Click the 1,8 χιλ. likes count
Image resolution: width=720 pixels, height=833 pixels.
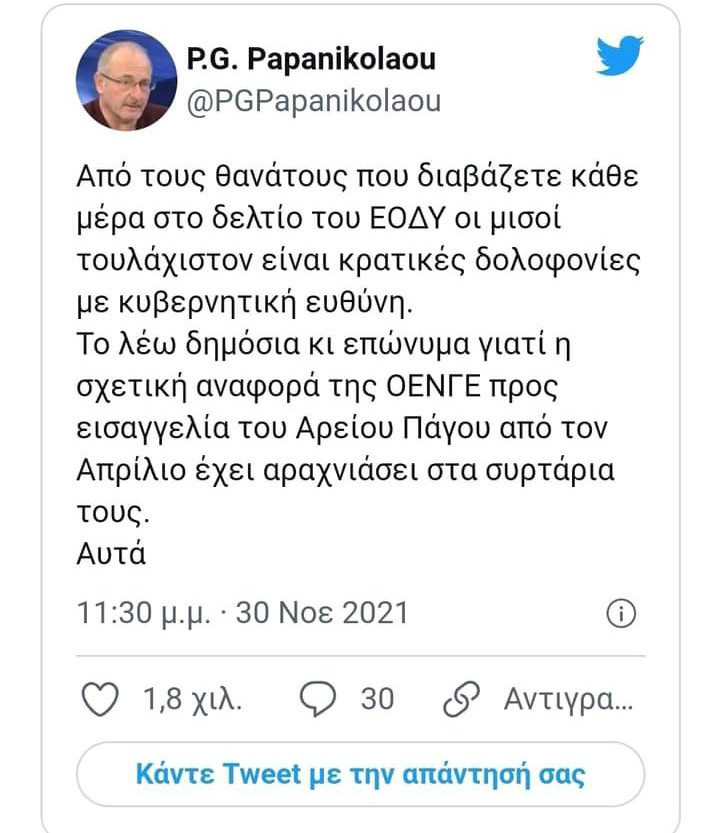[x=192, y=698]
